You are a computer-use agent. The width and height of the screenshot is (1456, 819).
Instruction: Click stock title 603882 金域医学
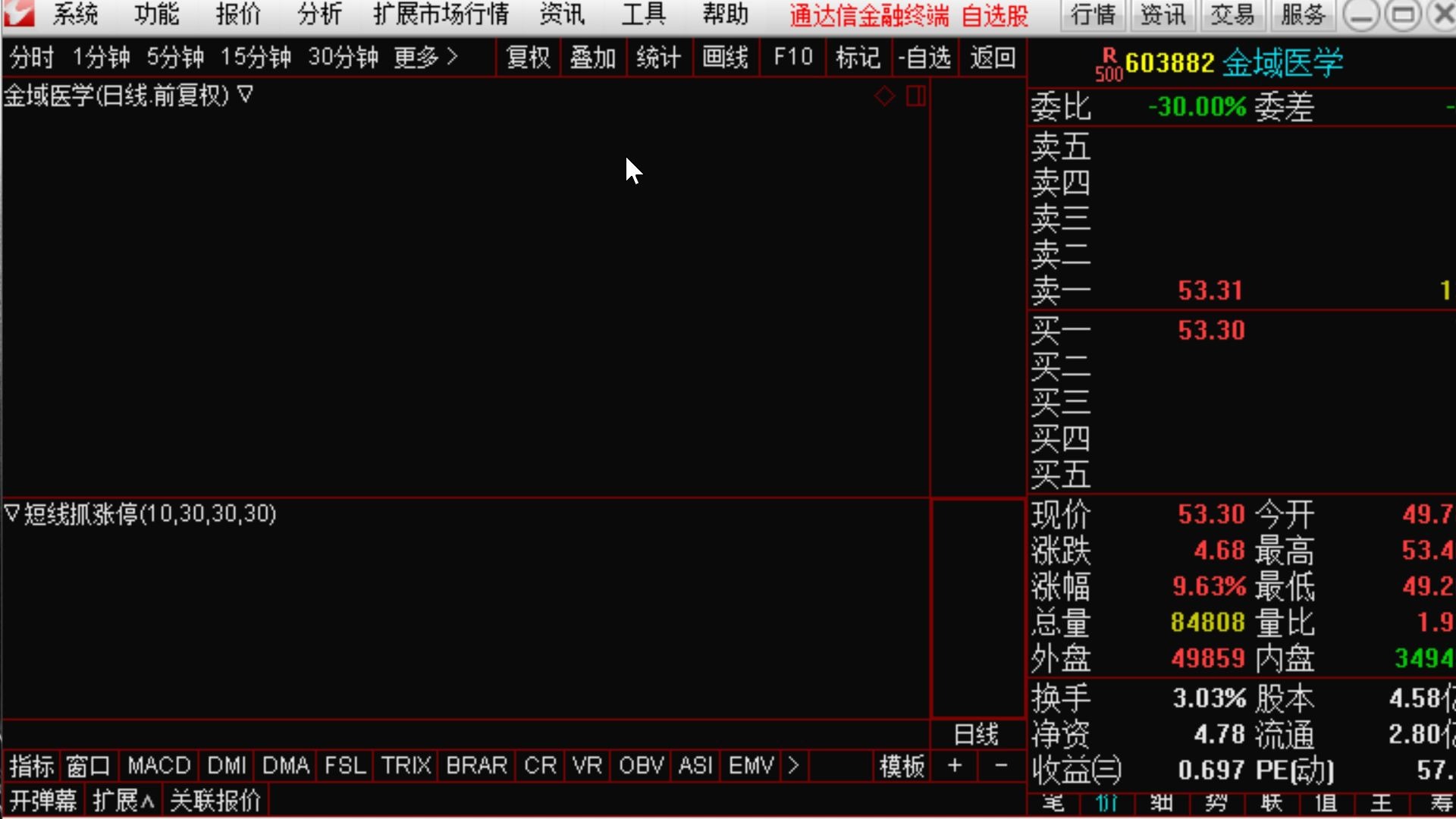point(1234,62)
